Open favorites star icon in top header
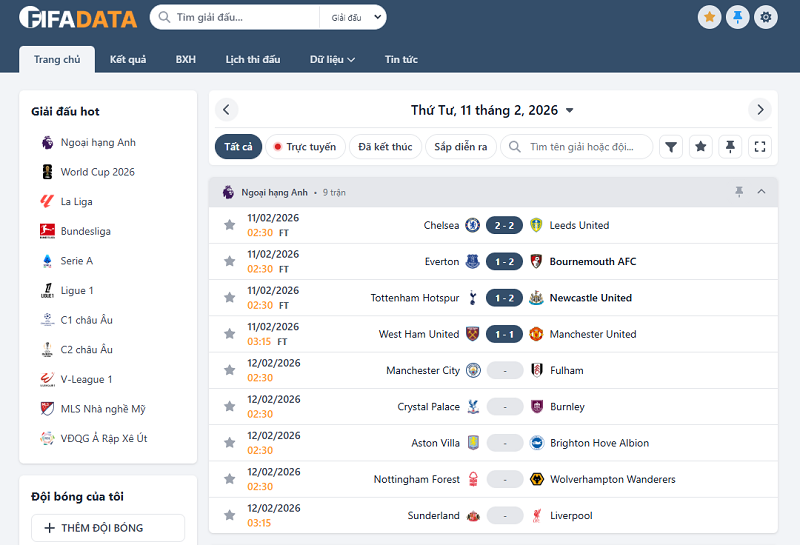This screenshot has width=800, height=545. point(710,17)
